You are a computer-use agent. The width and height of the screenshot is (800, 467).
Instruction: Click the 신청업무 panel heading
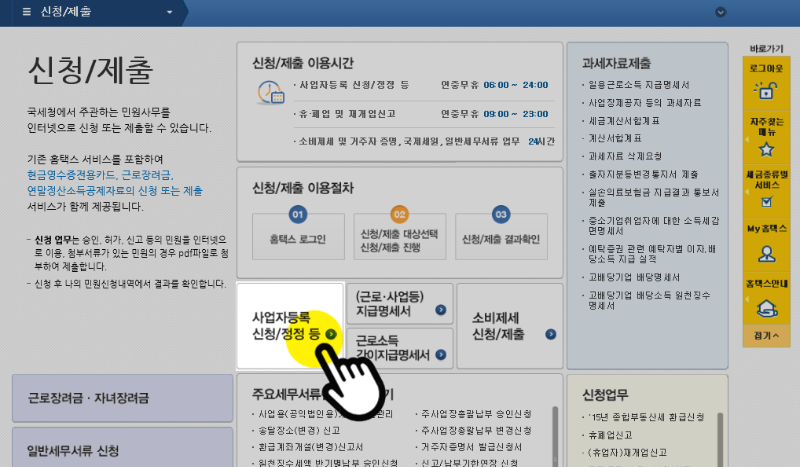(x=605, y=395)
